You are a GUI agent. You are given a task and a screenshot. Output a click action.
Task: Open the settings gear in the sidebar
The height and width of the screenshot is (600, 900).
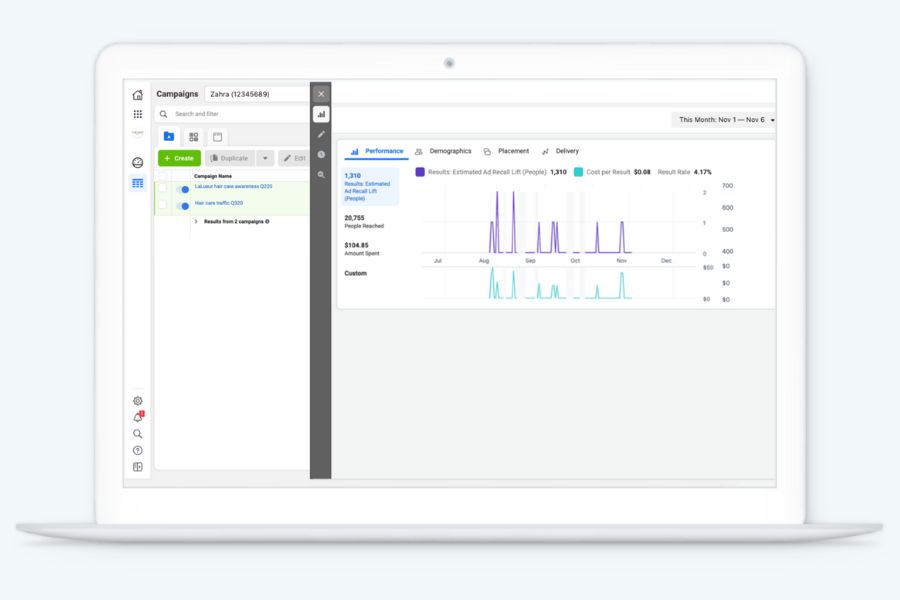coord(138,401)
